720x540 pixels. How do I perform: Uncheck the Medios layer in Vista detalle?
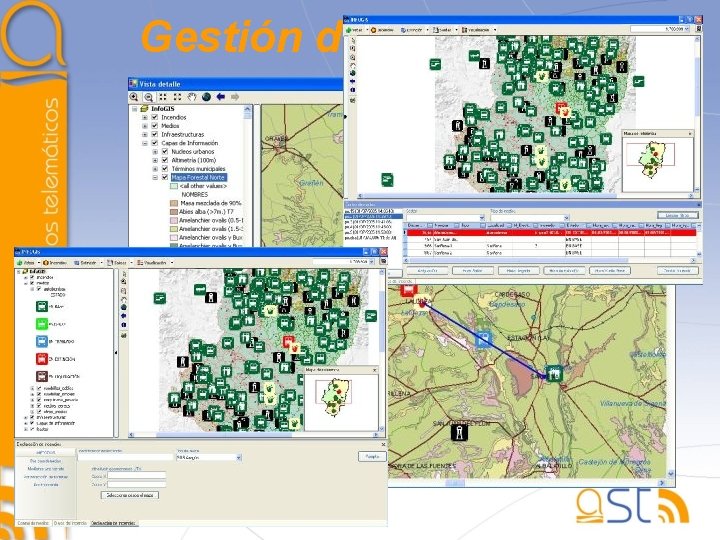[x=155, y=126]
